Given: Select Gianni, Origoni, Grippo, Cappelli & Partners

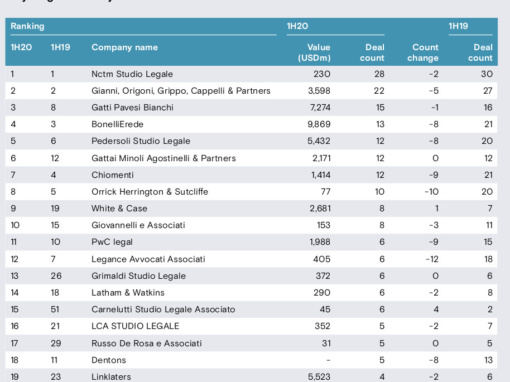Looking at the screenshot, I should coord(181,91).
